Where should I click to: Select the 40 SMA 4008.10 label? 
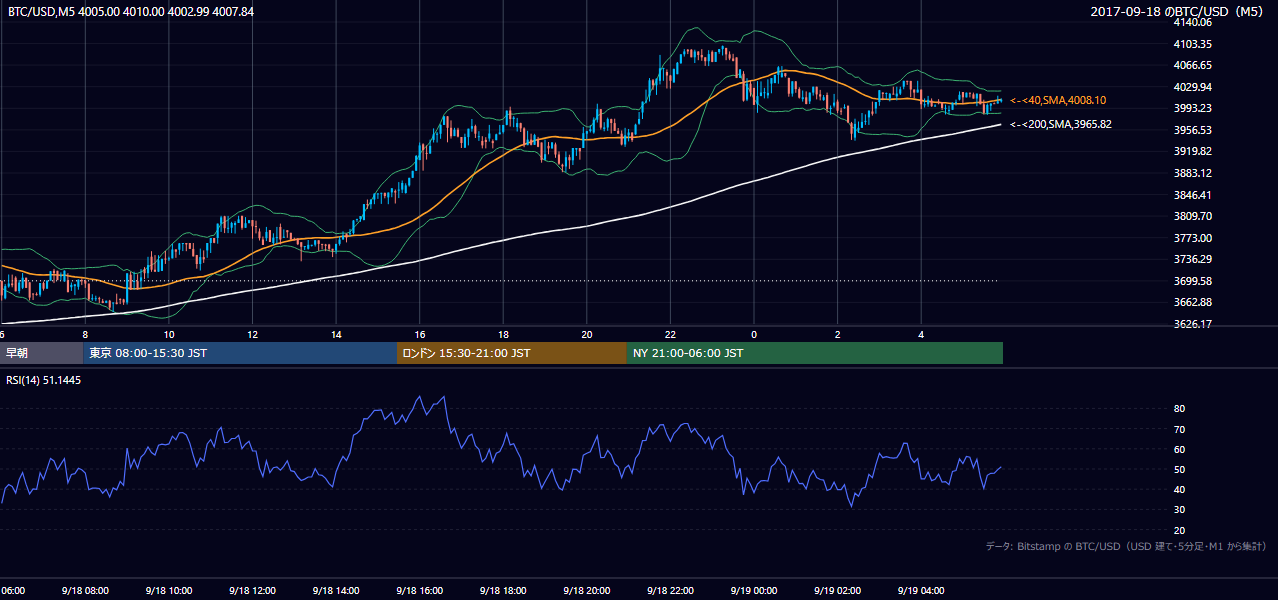[1058, 100]
